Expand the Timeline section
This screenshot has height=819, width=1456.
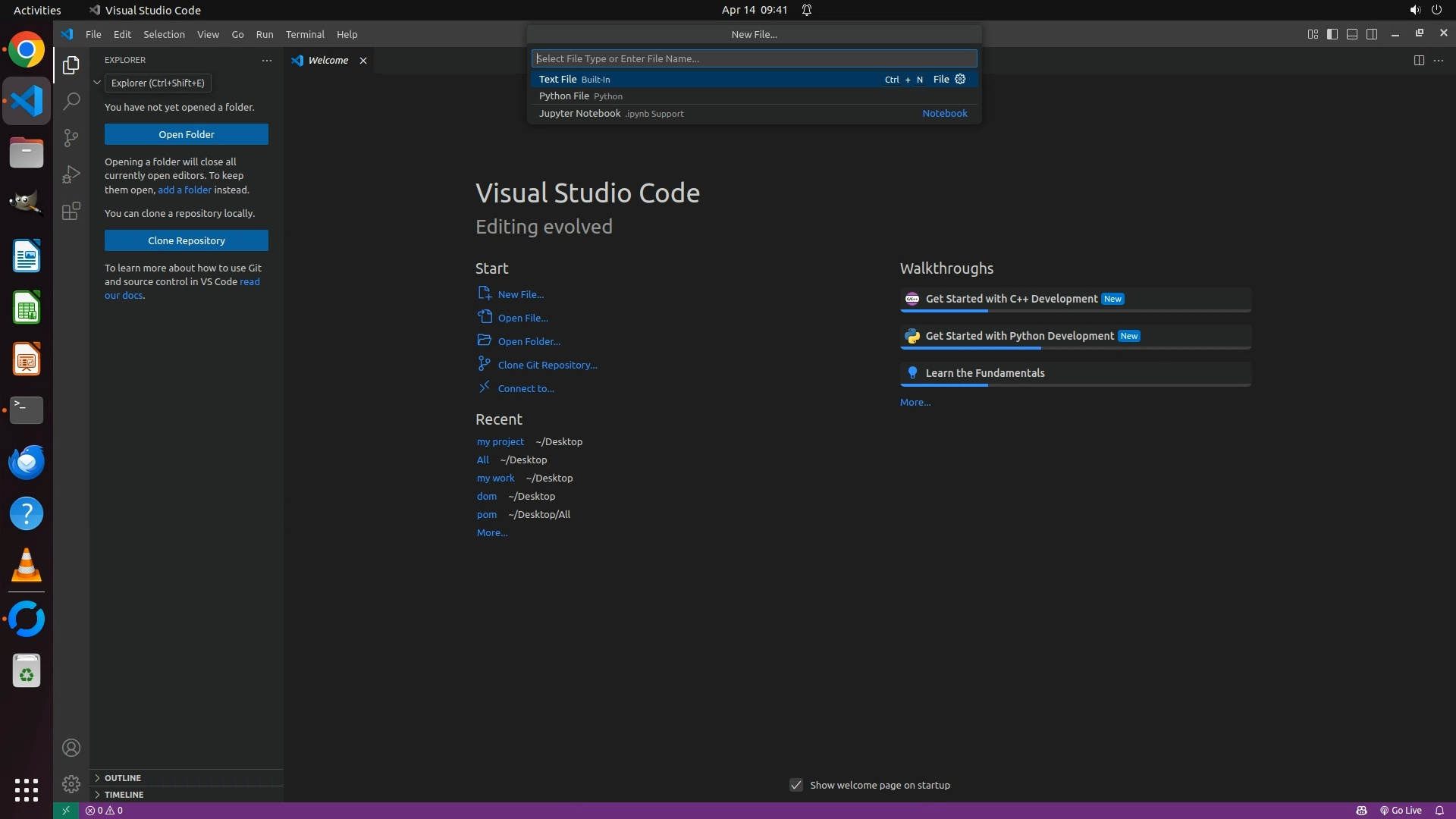[124, 794]
